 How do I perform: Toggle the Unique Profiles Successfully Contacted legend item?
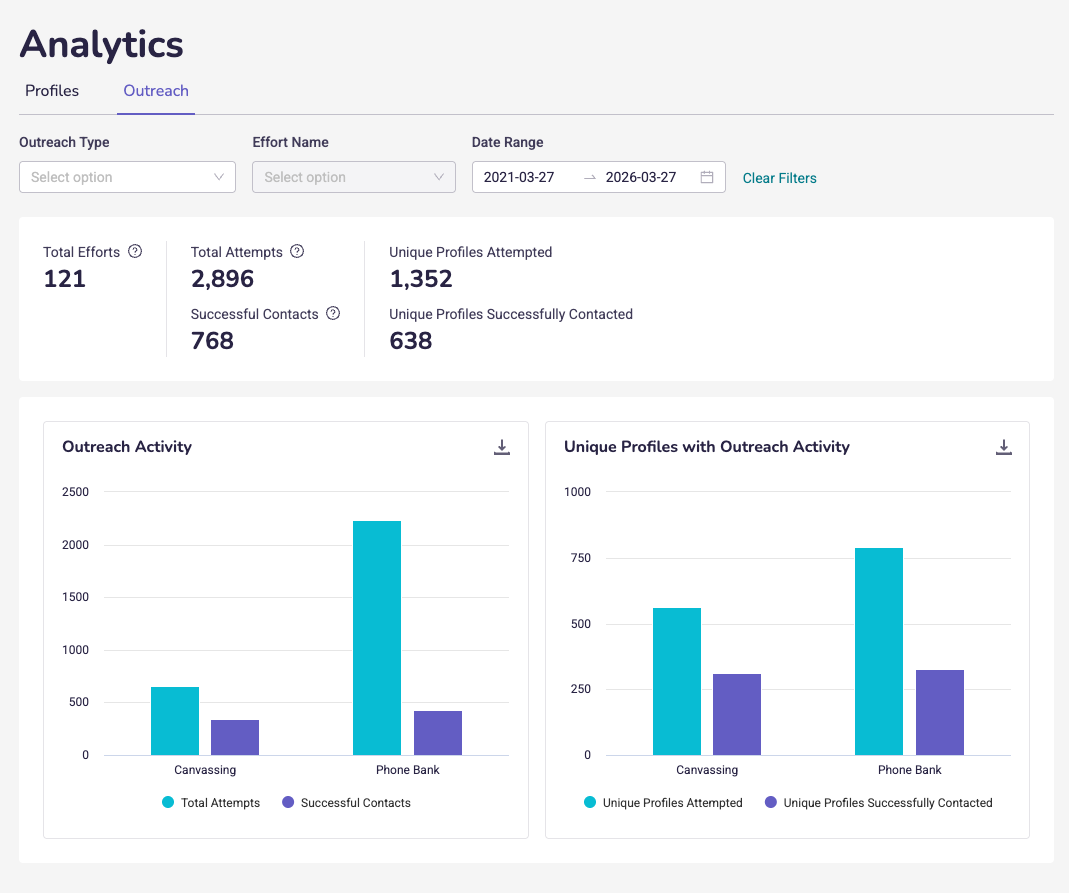click(879, 802)
